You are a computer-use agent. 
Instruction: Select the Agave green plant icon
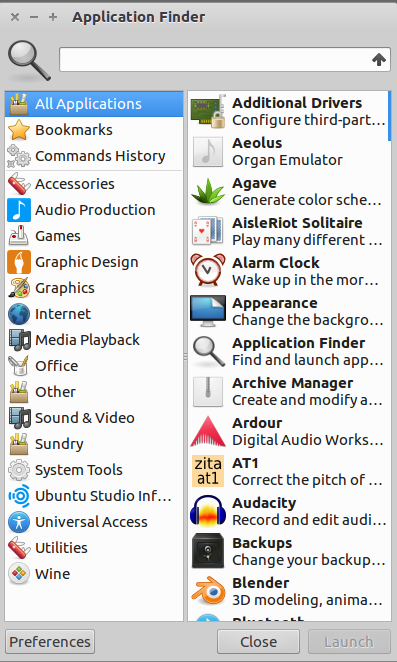click(x=208, y=191)
